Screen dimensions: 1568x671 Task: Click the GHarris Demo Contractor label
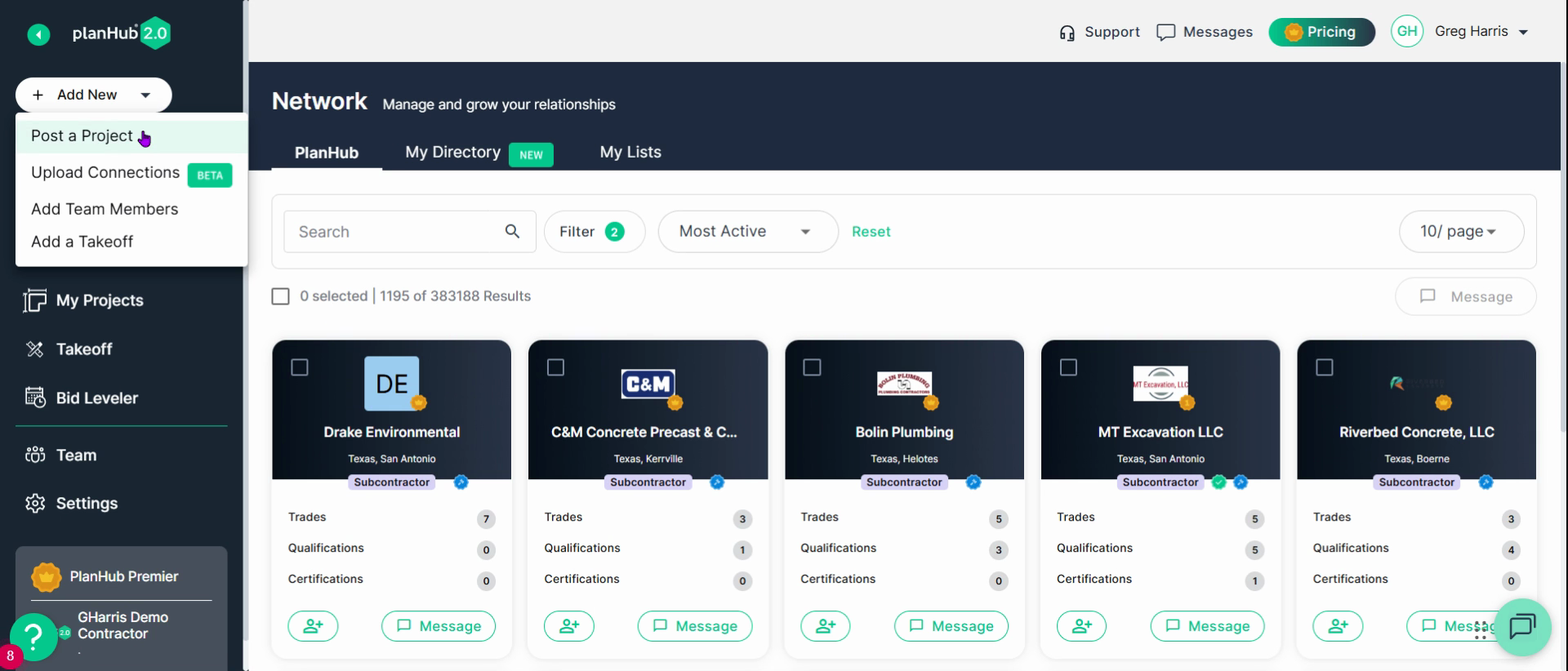[x=122, y=625]
